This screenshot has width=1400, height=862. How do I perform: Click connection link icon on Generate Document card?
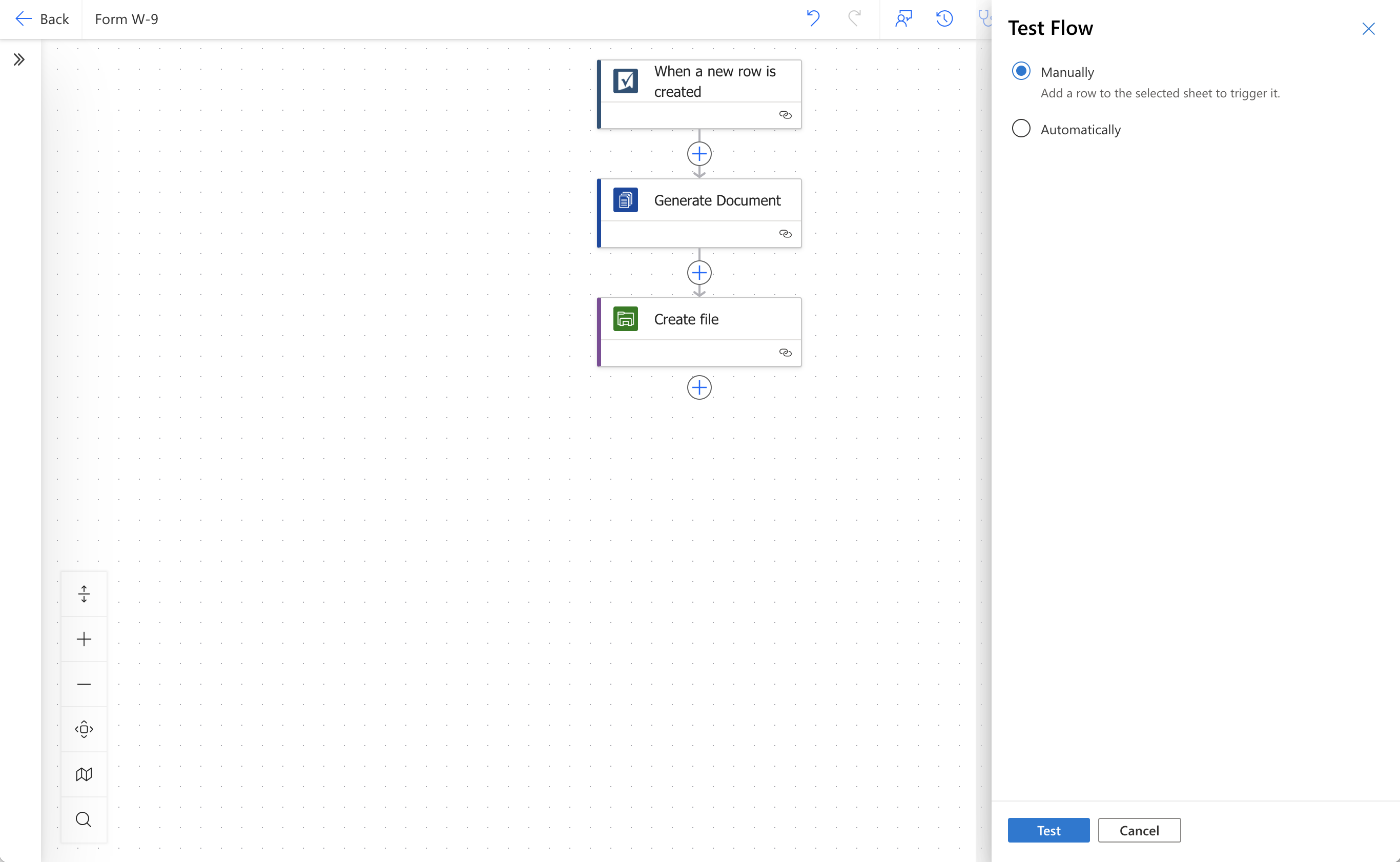[x=785, y=234]
